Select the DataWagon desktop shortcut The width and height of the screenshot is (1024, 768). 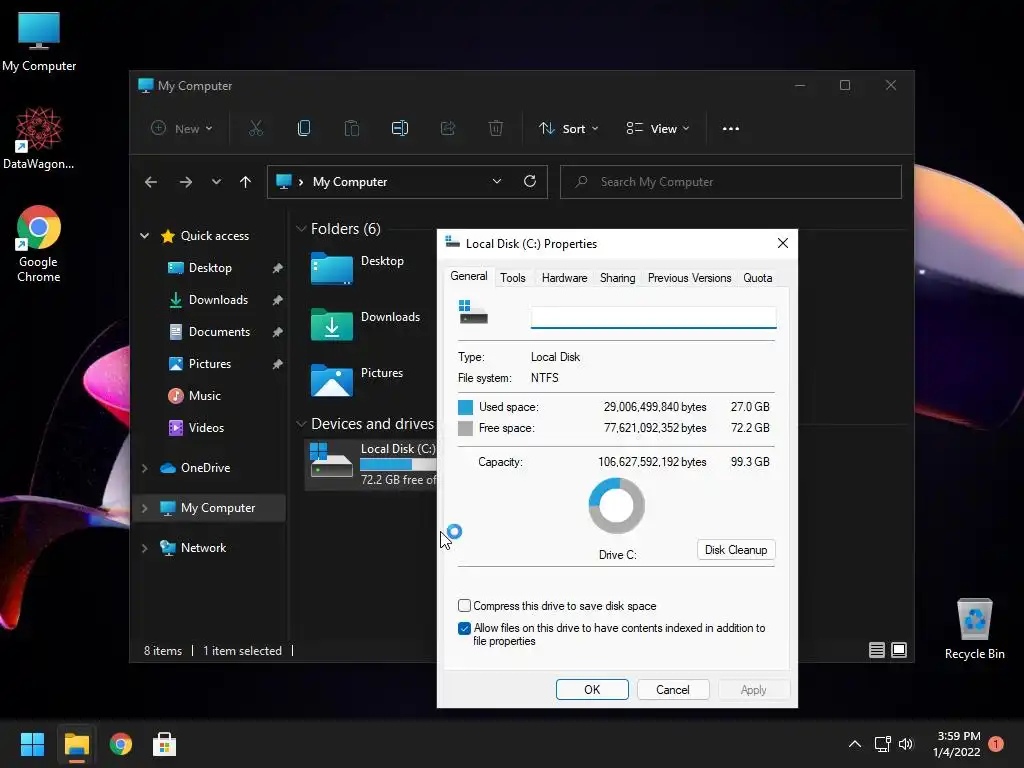pos(39,138)
